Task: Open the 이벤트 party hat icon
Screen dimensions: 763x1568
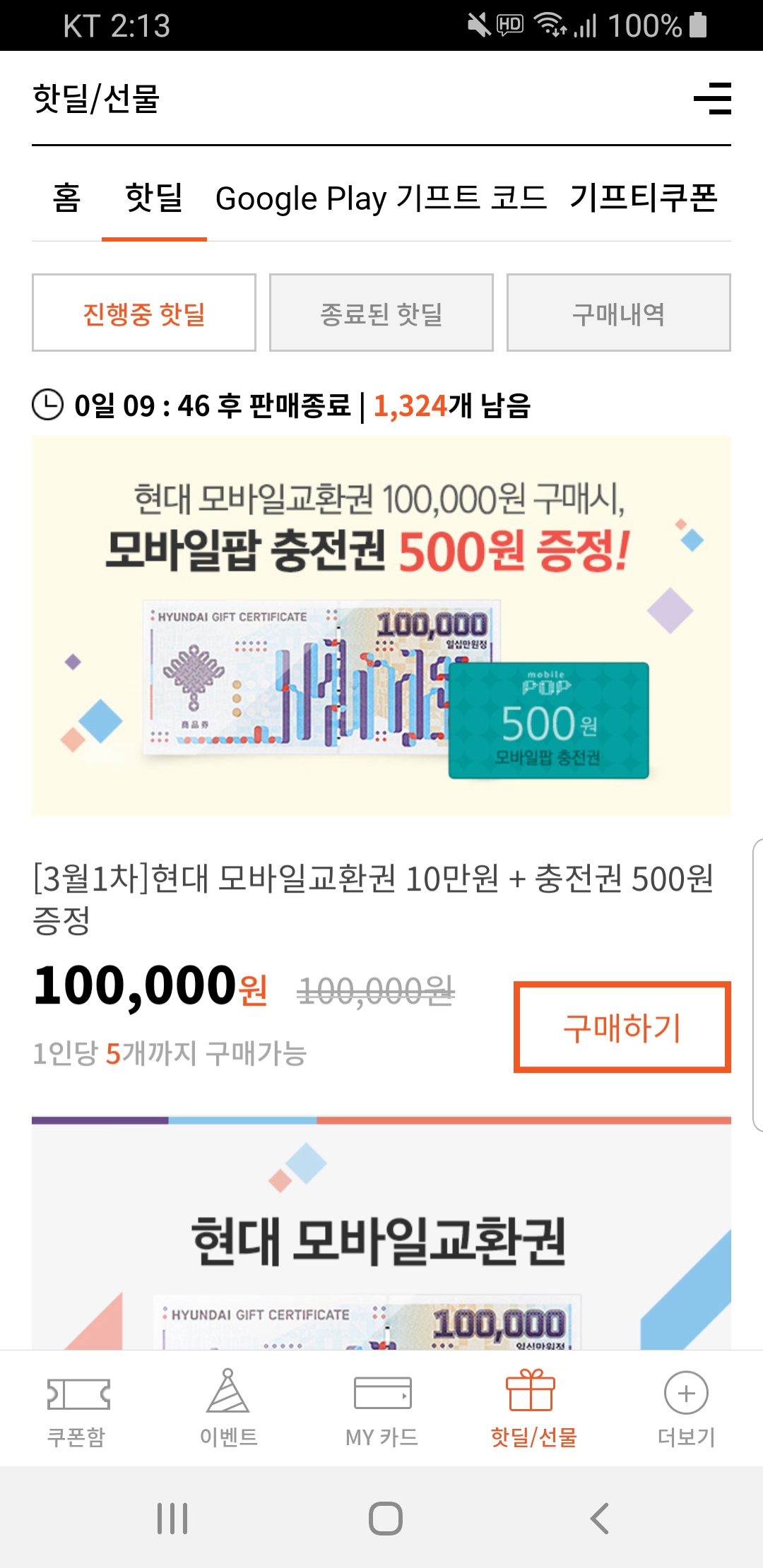Action: click(227, 1391)
